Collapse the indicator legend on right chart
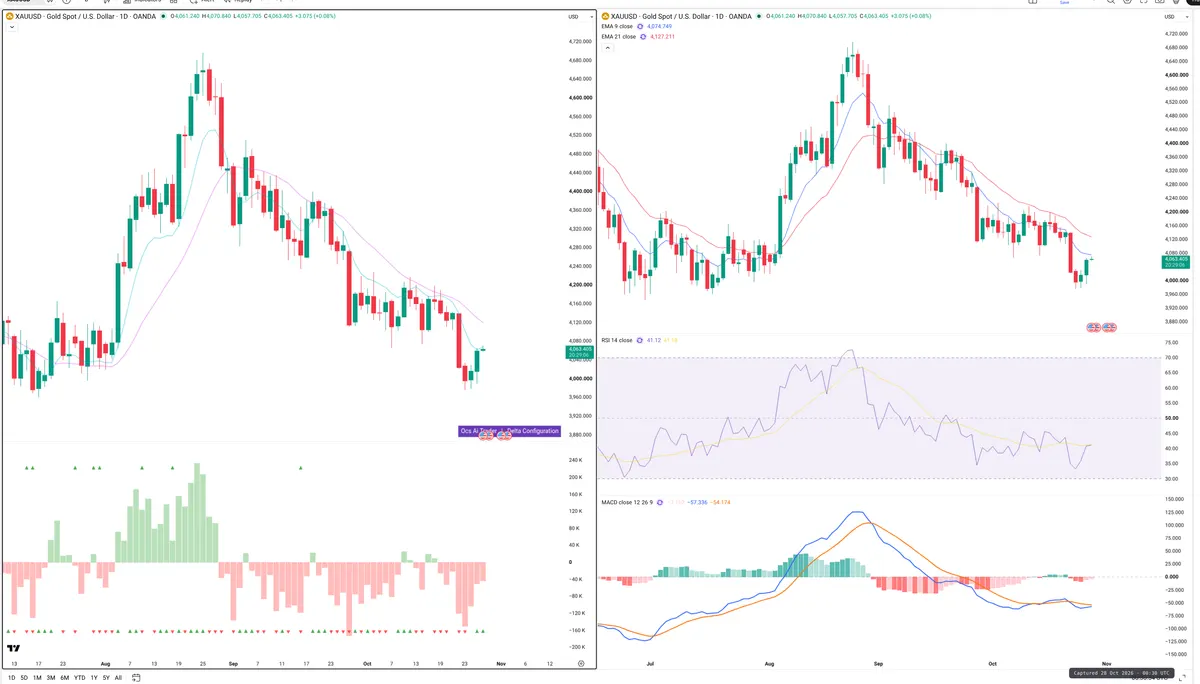This screenshot has width=1200, height=684. 606,47
